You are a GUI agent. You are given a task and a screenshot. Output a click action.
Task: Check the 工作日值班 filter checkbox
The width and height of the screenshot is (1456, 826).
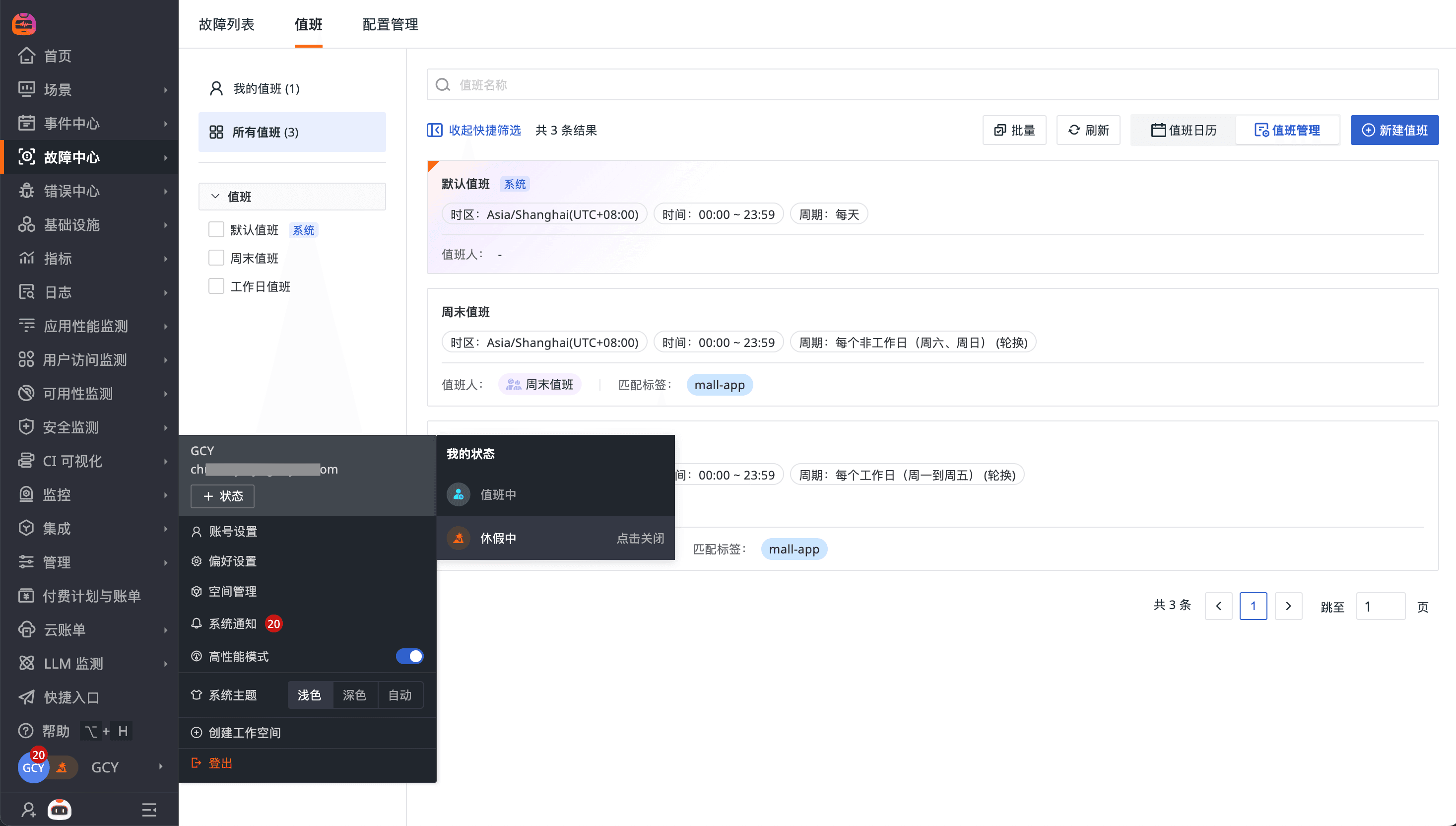click(x=216, y=286)
